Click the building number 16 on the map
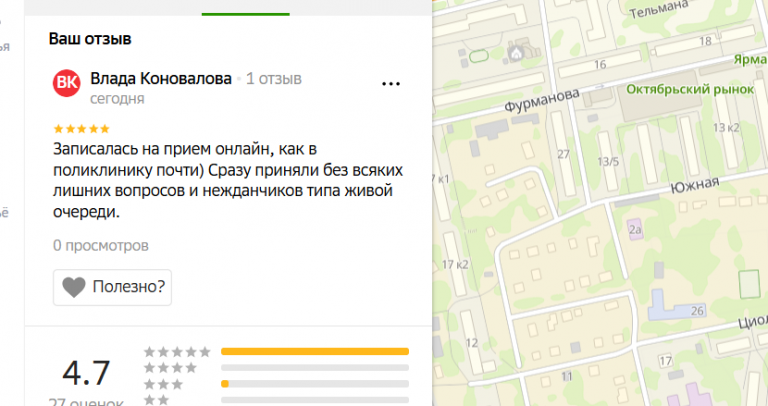The image size is (768, 406). click(x=600, y=64)
